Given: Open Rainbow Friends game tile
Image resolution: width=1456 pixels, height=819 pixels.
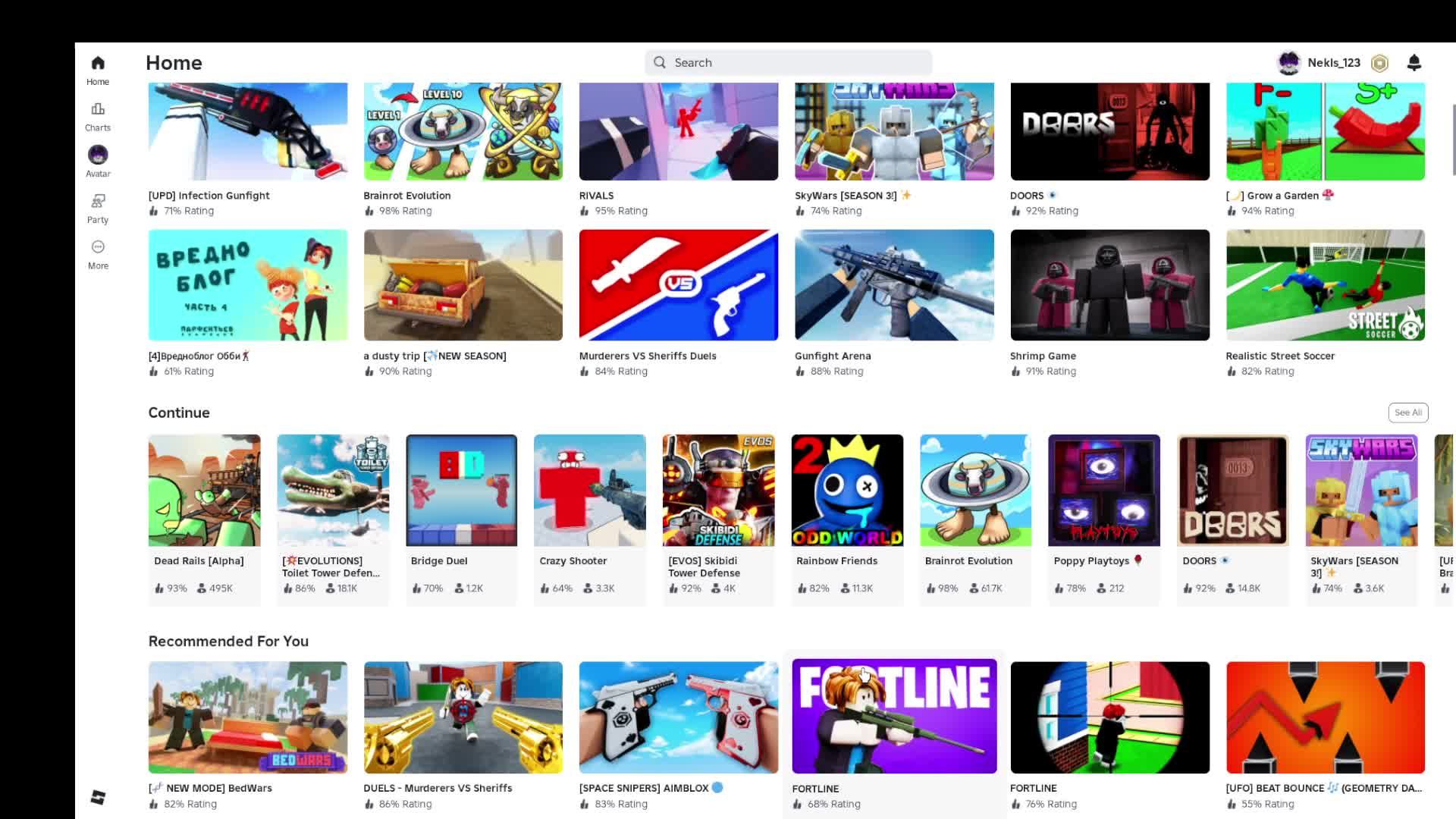Looking at the screenshot, I should click(x=847, y=490).
